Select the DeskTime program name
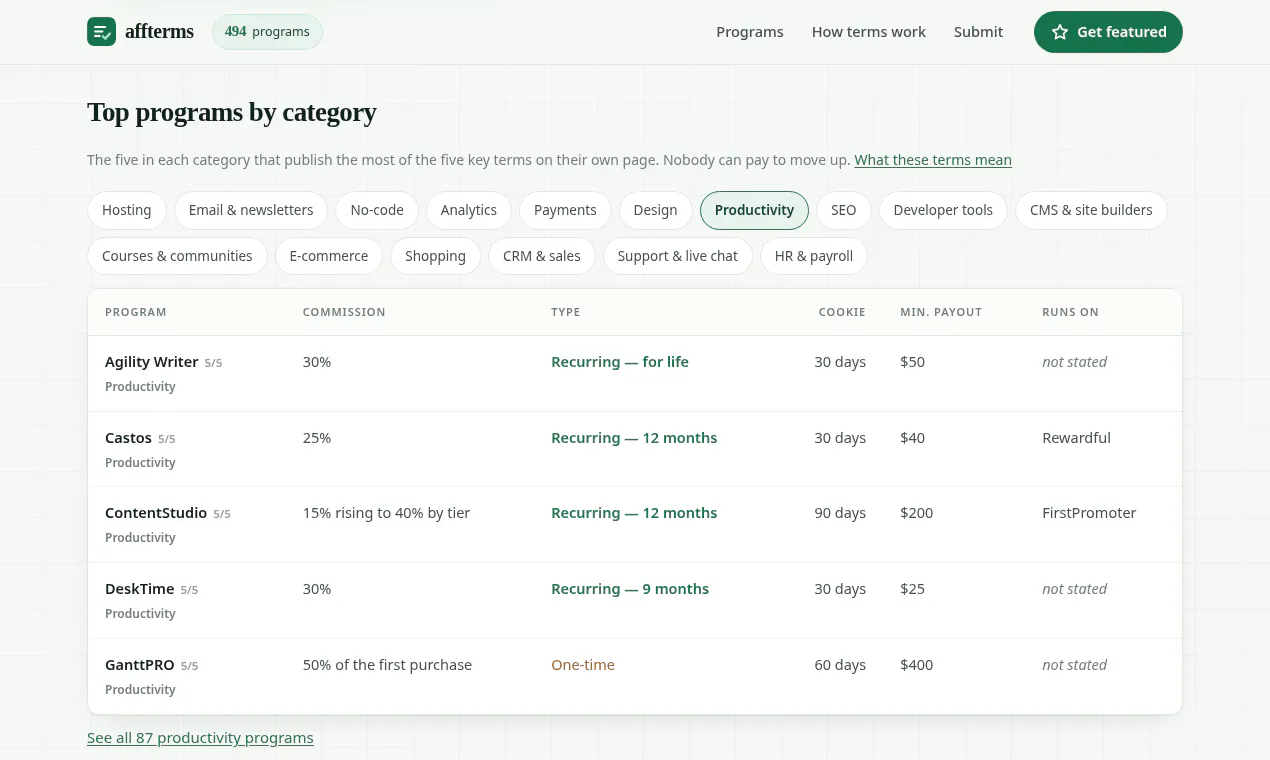 (x=140, y=589)
